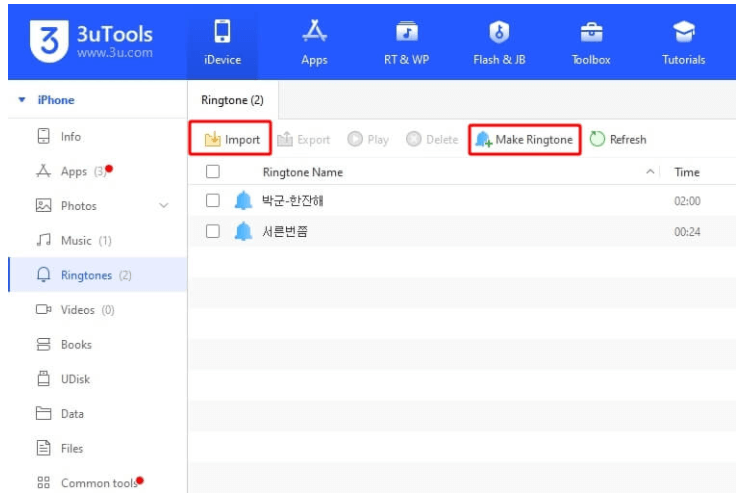Open the Tutorials section
Screen dimensions: 744x497
683,42
